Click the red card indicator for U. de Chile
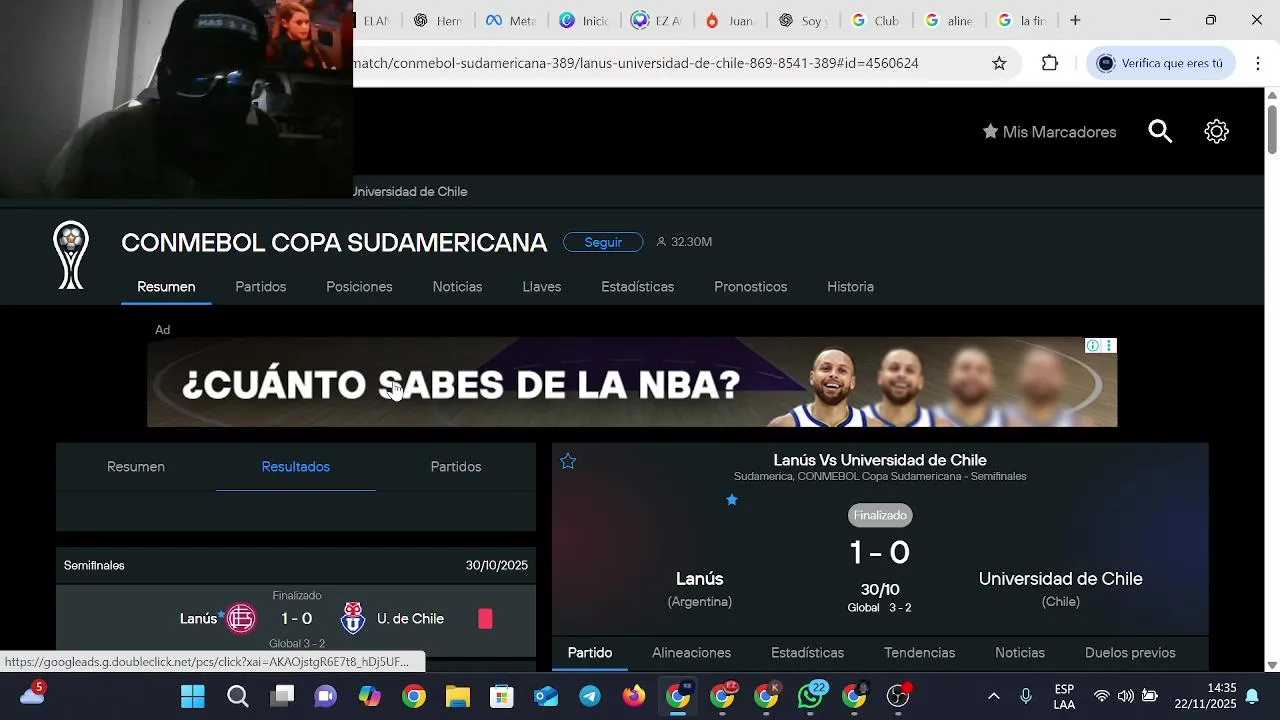The width and height of the screenshot is (1280, 720). 485,619
